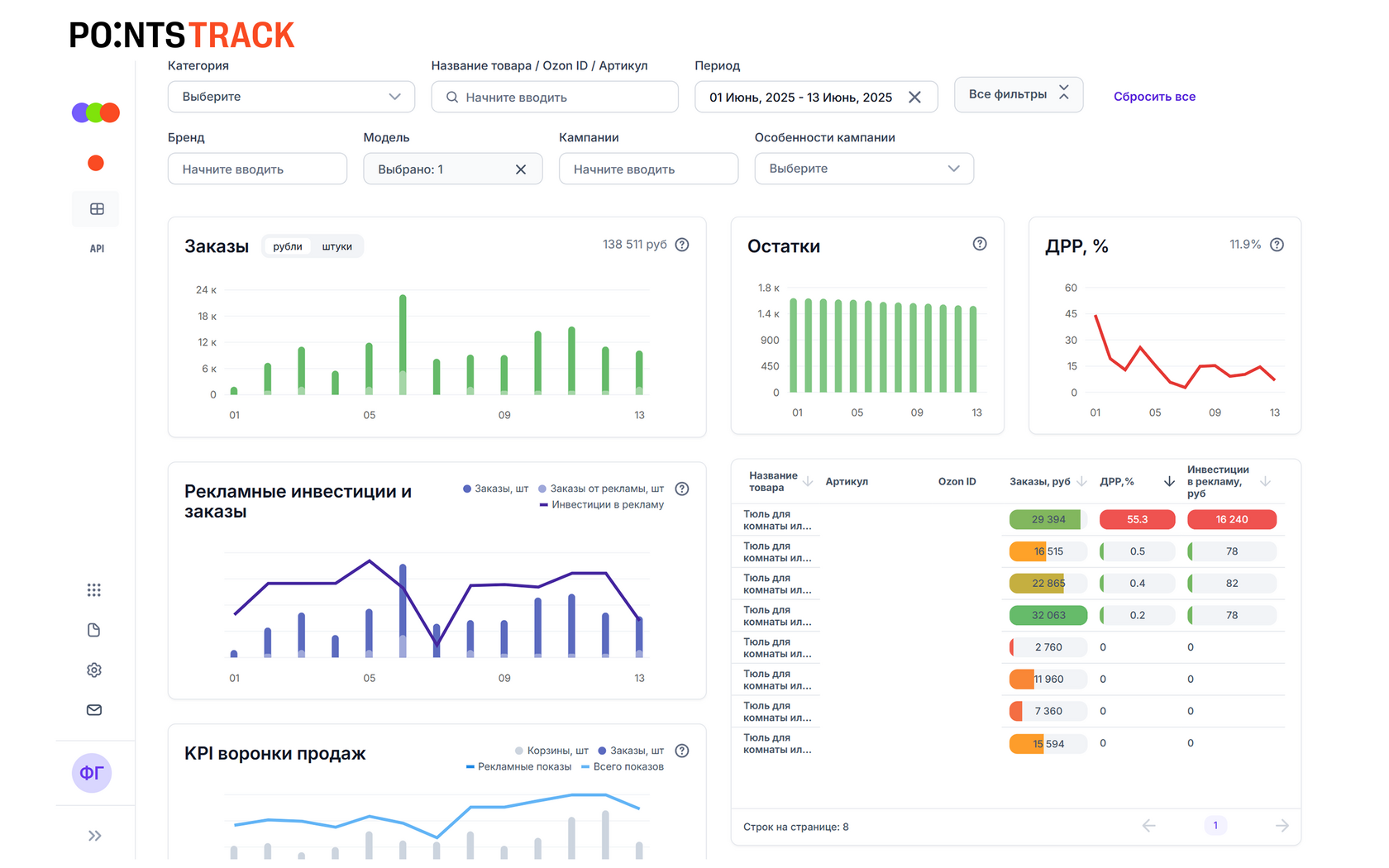Focus the Кампании input field
The width and height of the screenshot is (1389, 868).
[x=648, y=169]
